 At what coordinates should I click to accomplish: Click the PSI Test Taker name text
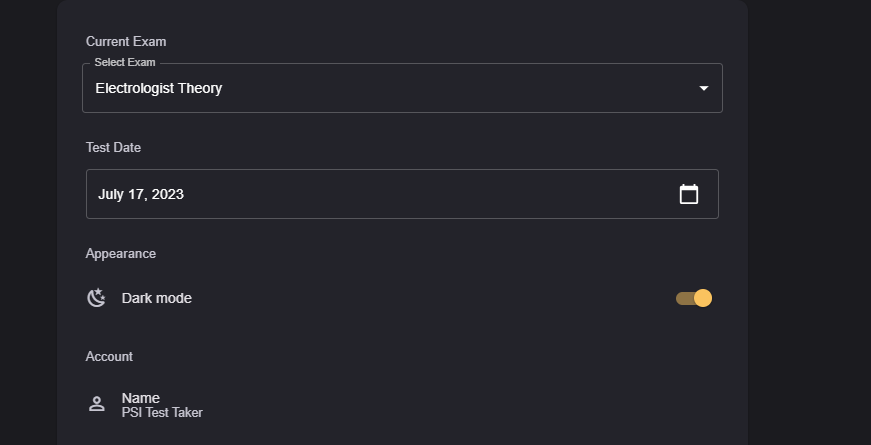(162, 412)
